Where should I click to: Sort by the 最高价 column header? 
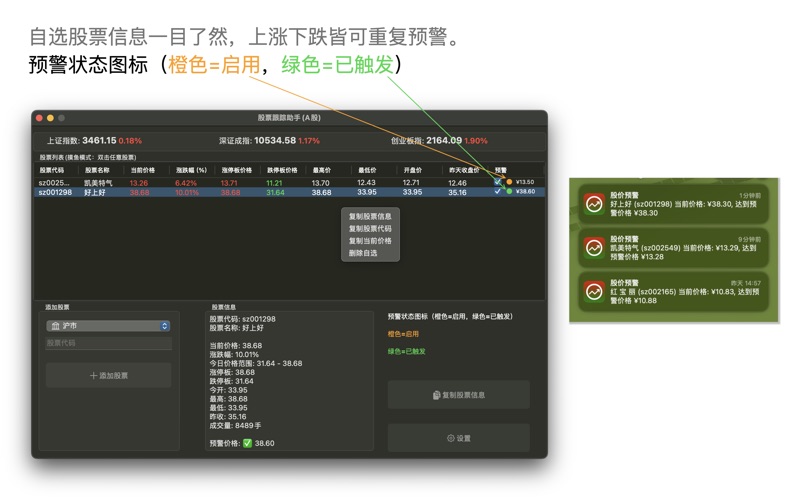tap(321, 170)
